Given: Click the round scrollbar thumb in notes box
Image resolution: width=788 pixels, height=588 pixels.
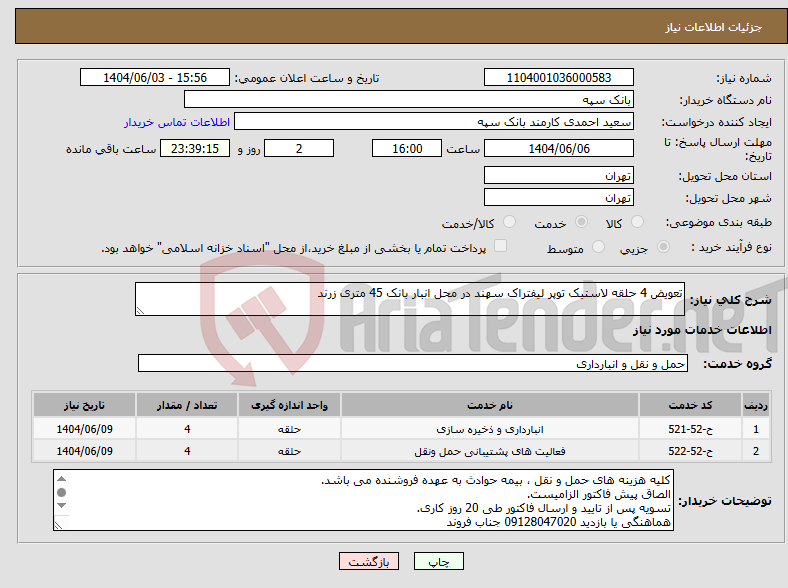Looking at the screenshot, I should click(x=61, y=492).
